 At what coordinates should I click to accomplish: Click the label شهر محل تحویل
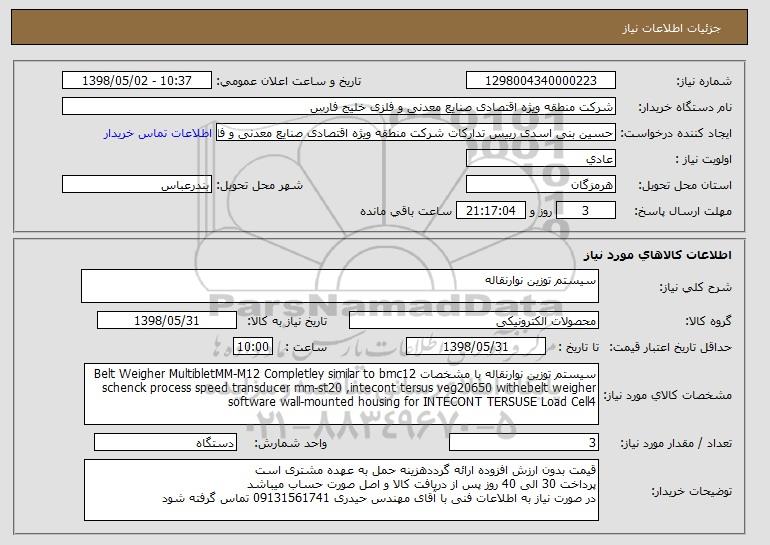click(260, 186)
